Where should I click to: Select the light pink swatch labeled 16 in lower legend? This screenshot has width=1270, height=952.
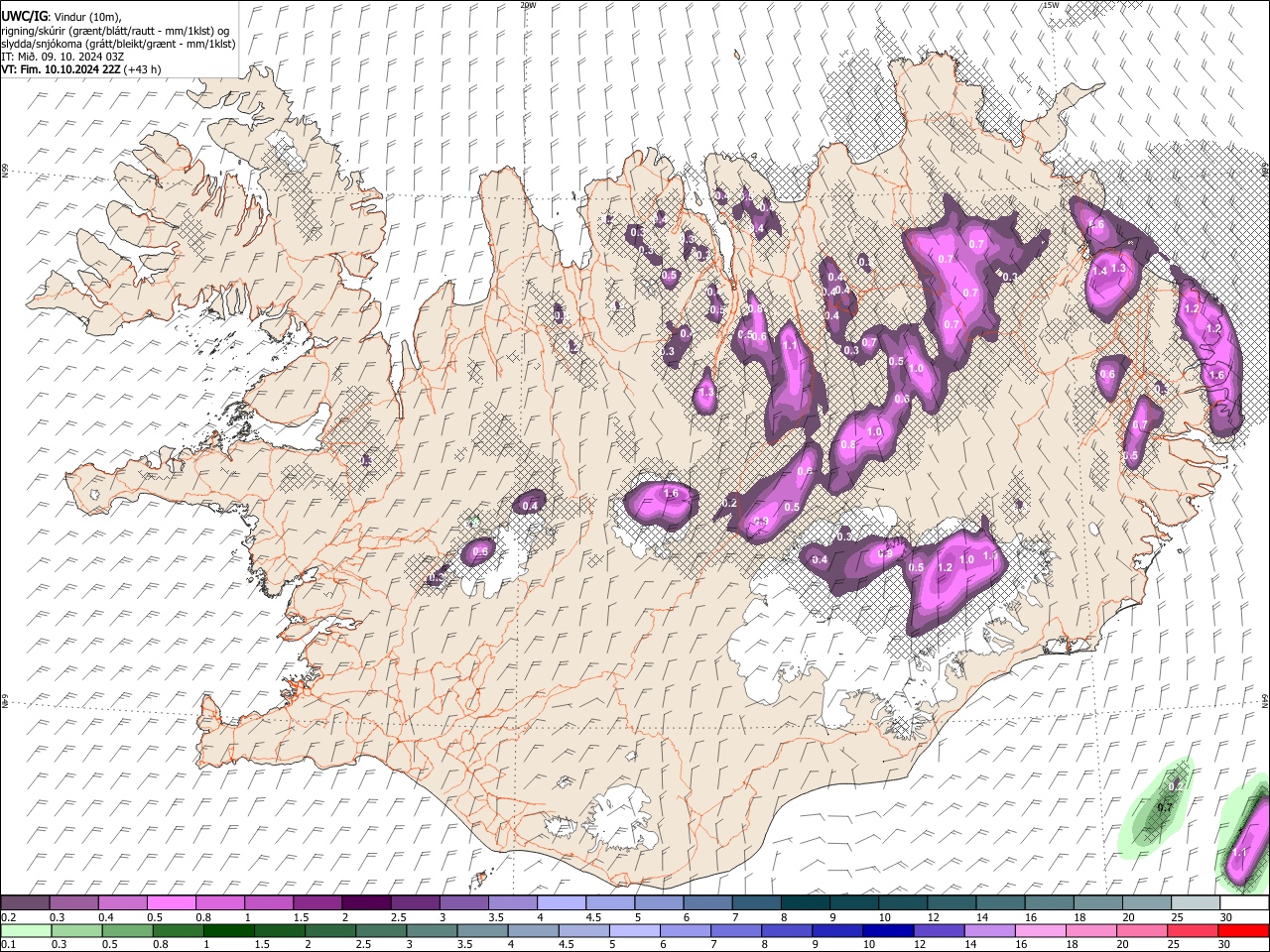[x=1040, y=931]
